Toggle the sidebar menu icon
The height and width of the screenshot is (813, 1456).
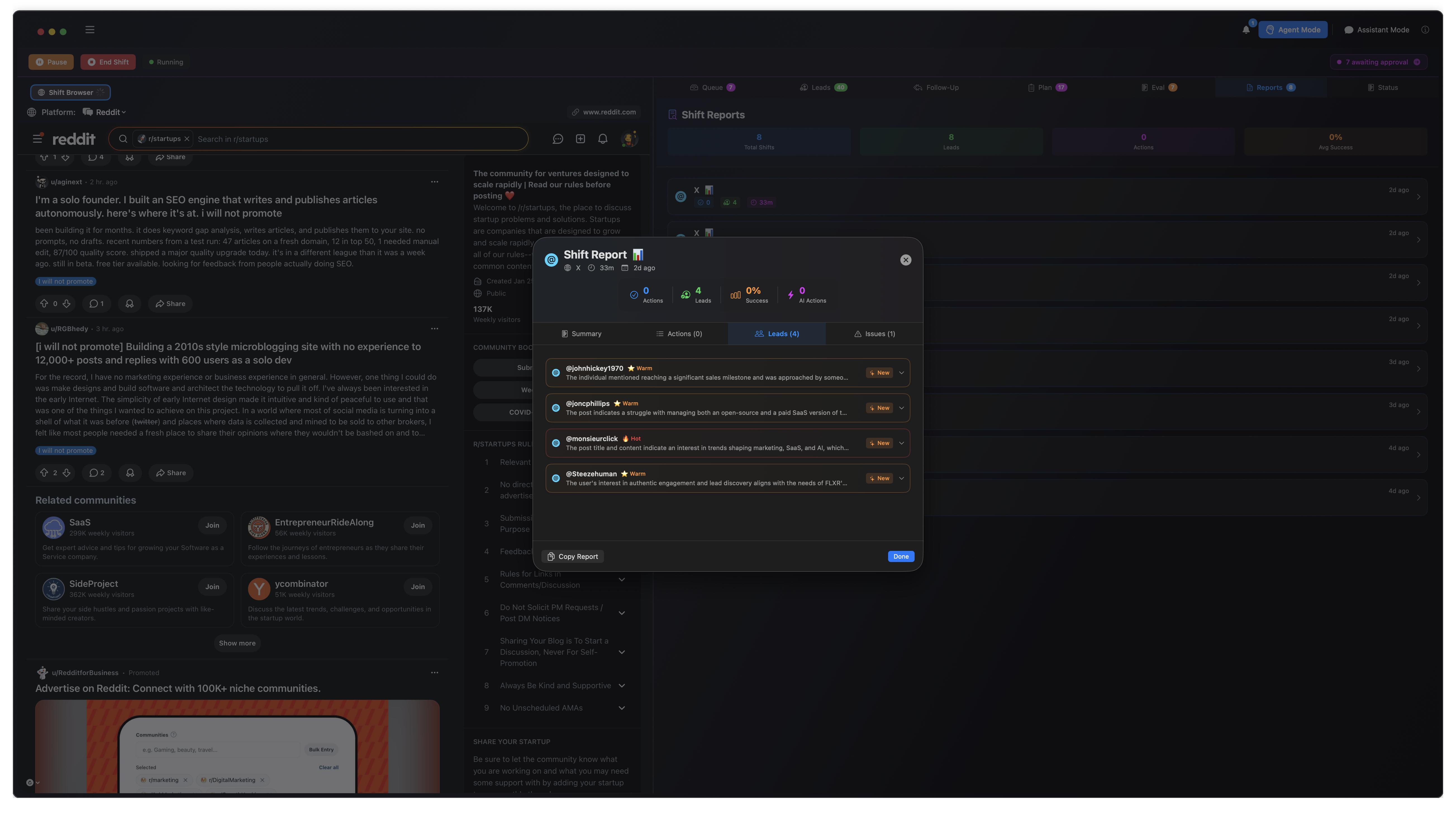click(90, 29)
